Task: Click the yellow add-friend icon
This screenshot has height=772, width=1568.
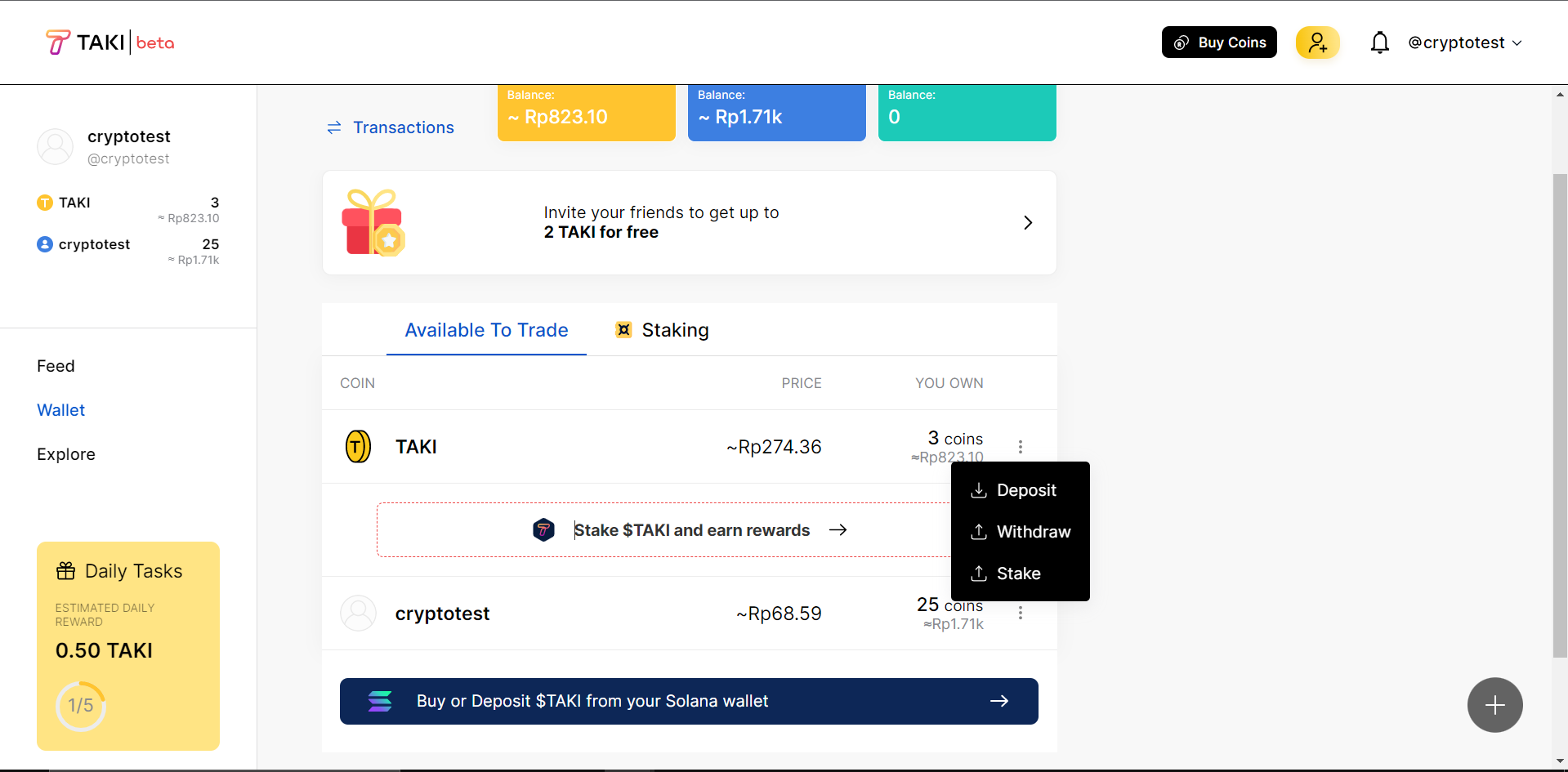Action: coord(1317,42)
